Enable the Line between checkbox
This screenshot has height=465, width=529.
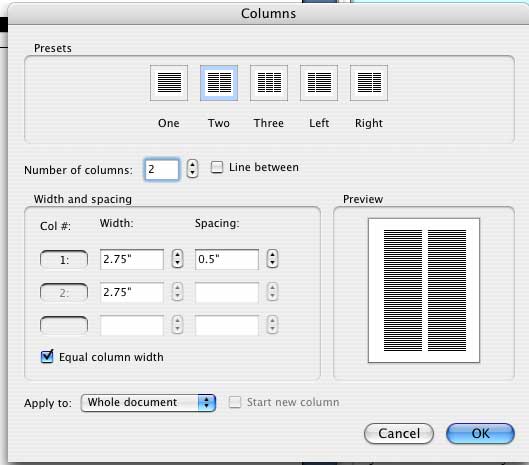point(217,167)
